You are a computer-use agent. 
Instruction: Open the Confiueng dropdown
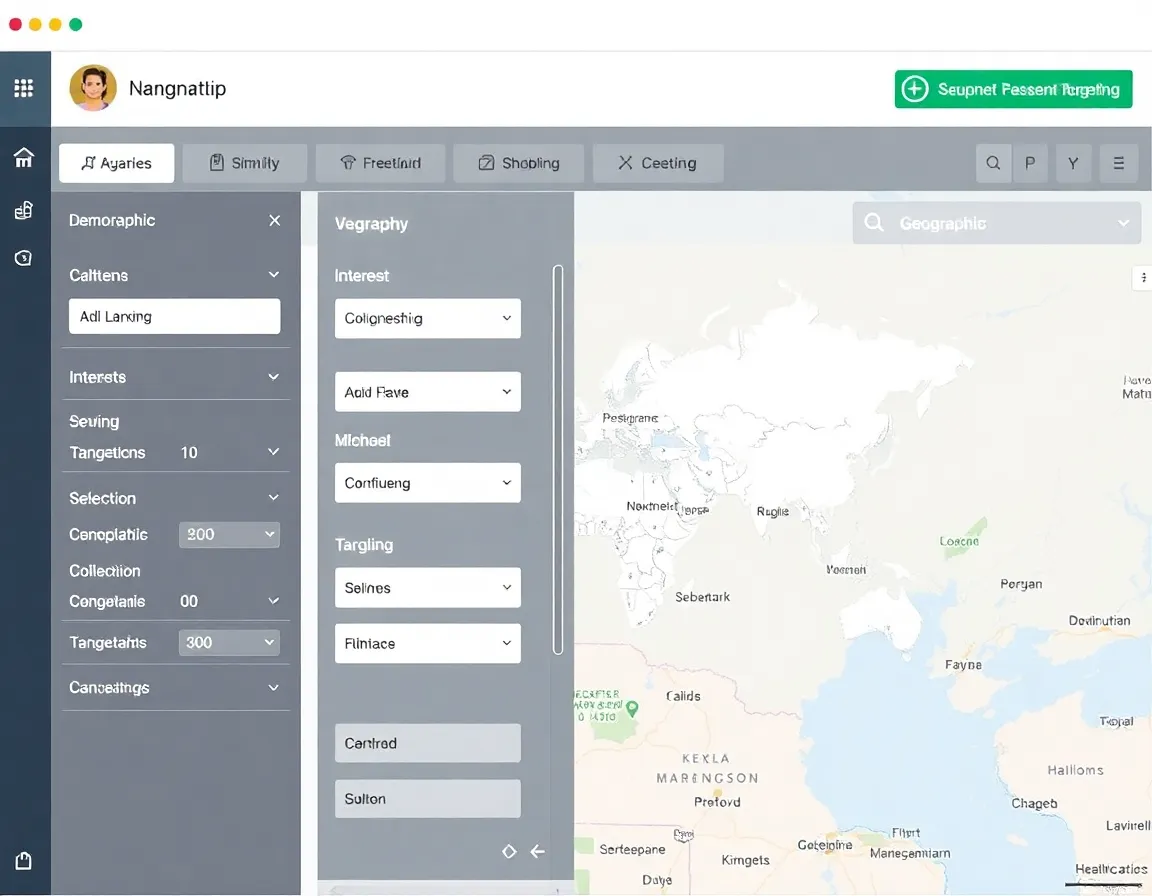(427, 483)
